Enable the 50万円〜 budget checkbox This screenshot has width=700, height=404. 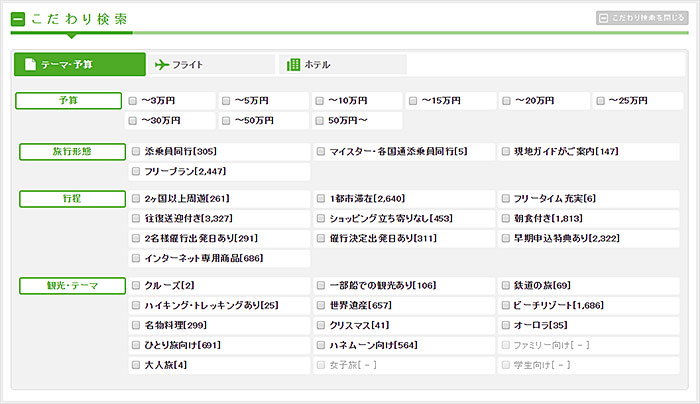319,121
